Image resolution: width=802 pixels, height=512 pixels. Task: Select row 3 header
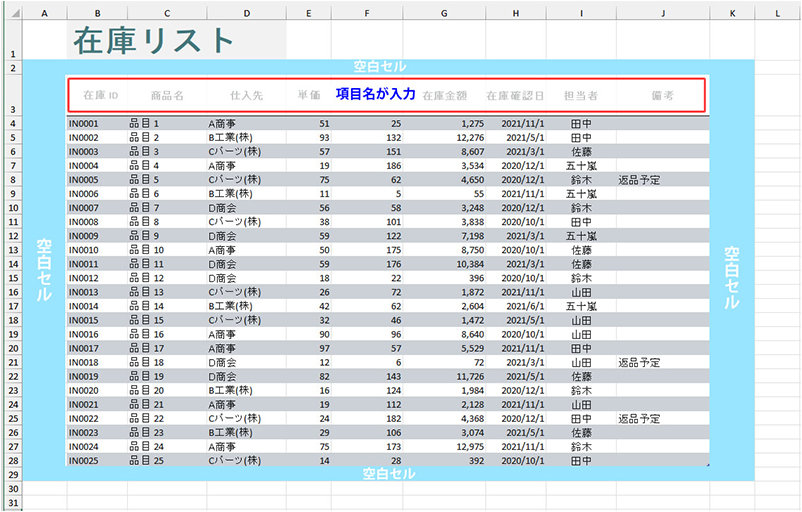coord(13,95)
